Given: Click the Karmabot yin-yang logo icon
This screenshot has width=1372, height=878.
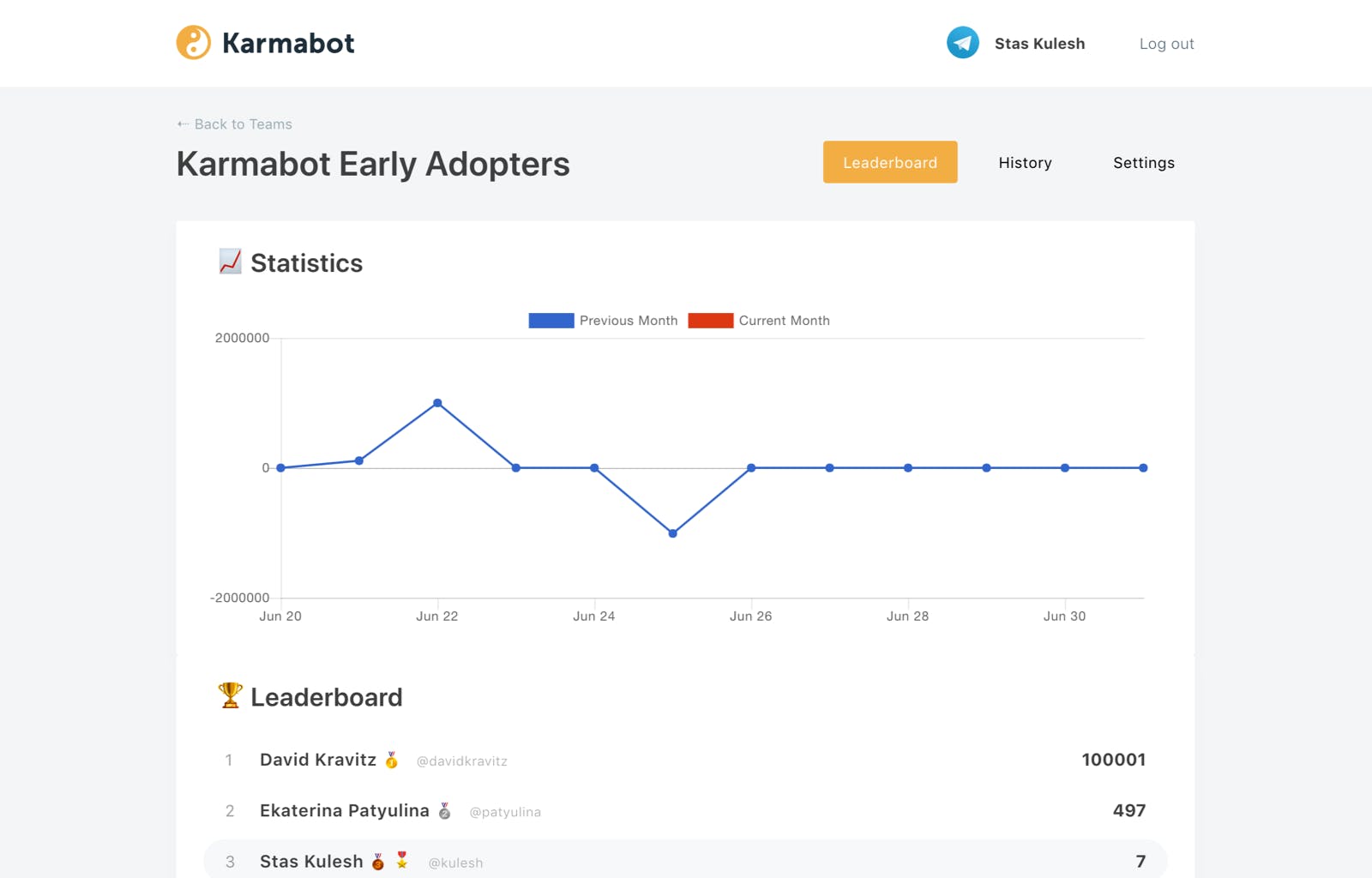Looking at the screenshot, I should tap(193, 42).
